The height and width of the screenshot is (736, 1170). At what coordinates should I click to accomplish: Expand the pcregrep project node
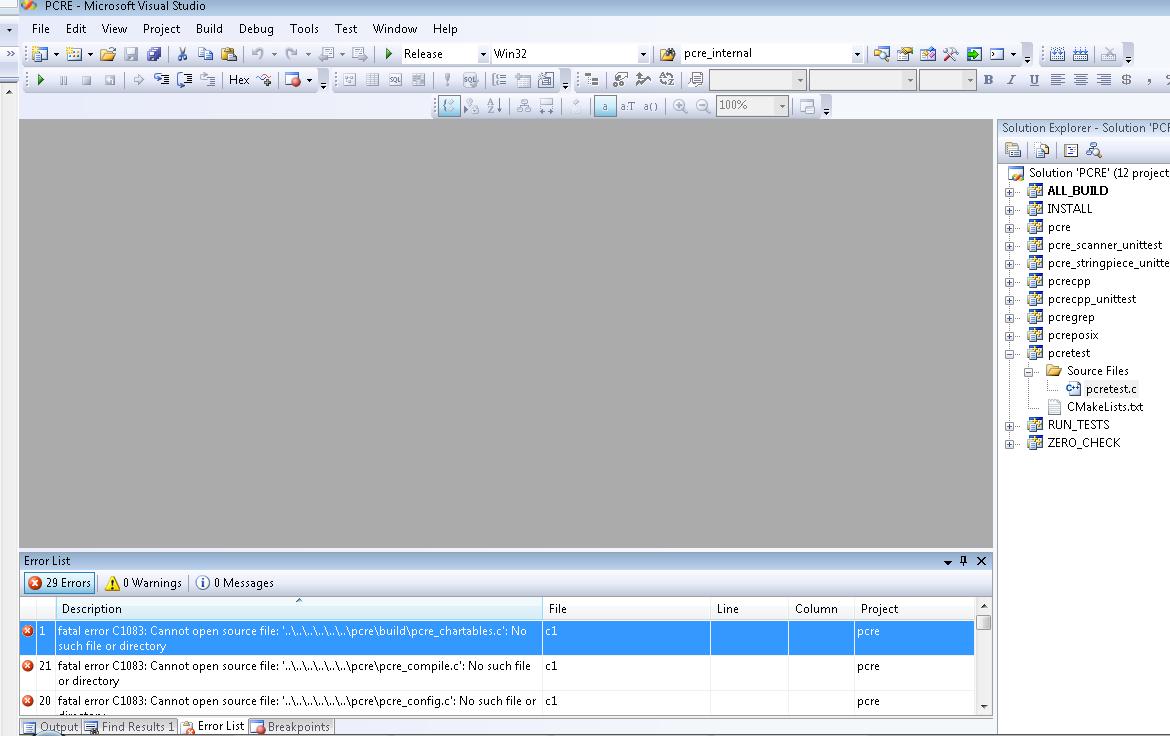coord(1010,318)
